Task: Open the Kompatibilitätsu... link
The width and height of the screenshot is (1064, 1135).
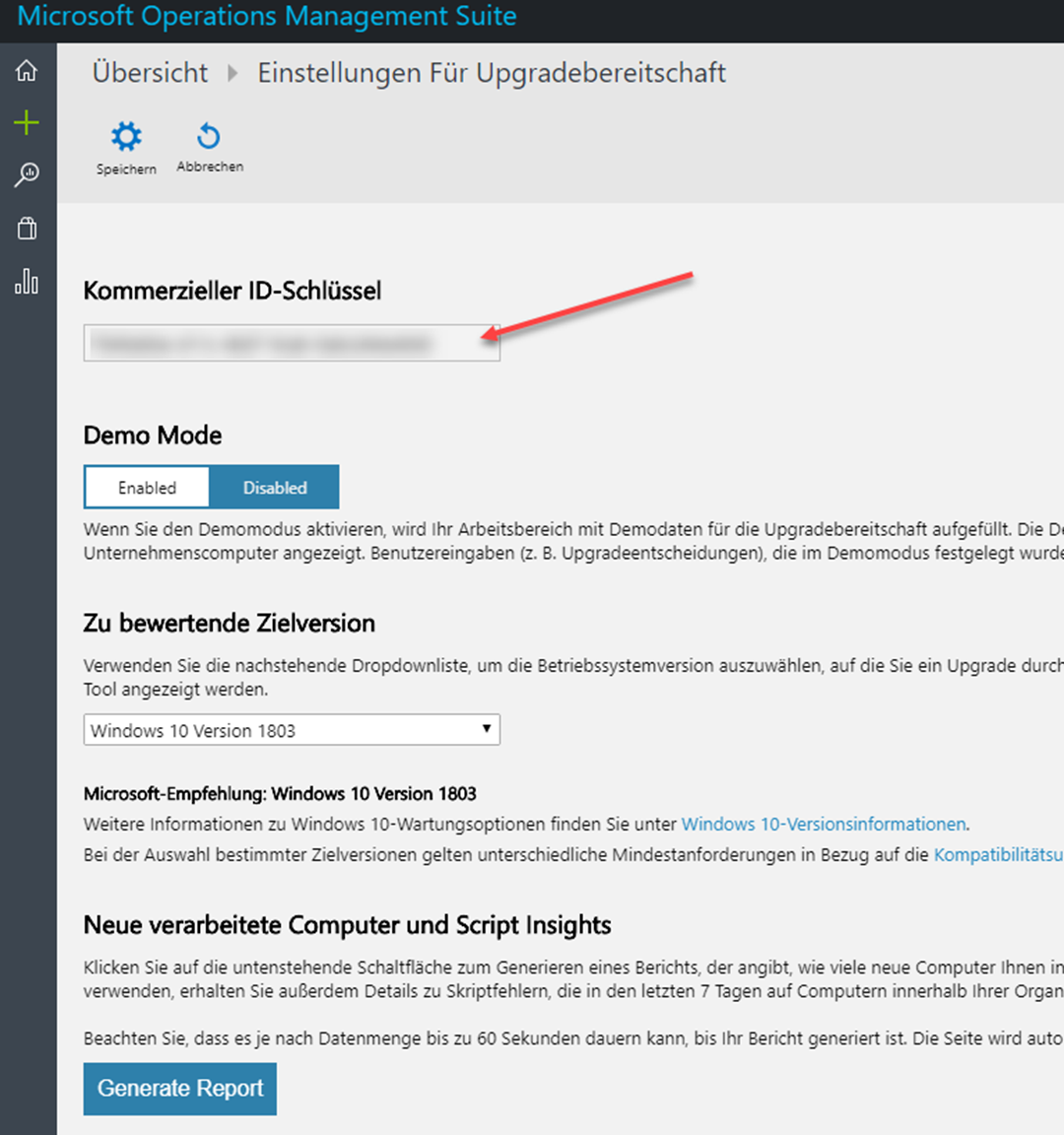Action: pos(999,855)
